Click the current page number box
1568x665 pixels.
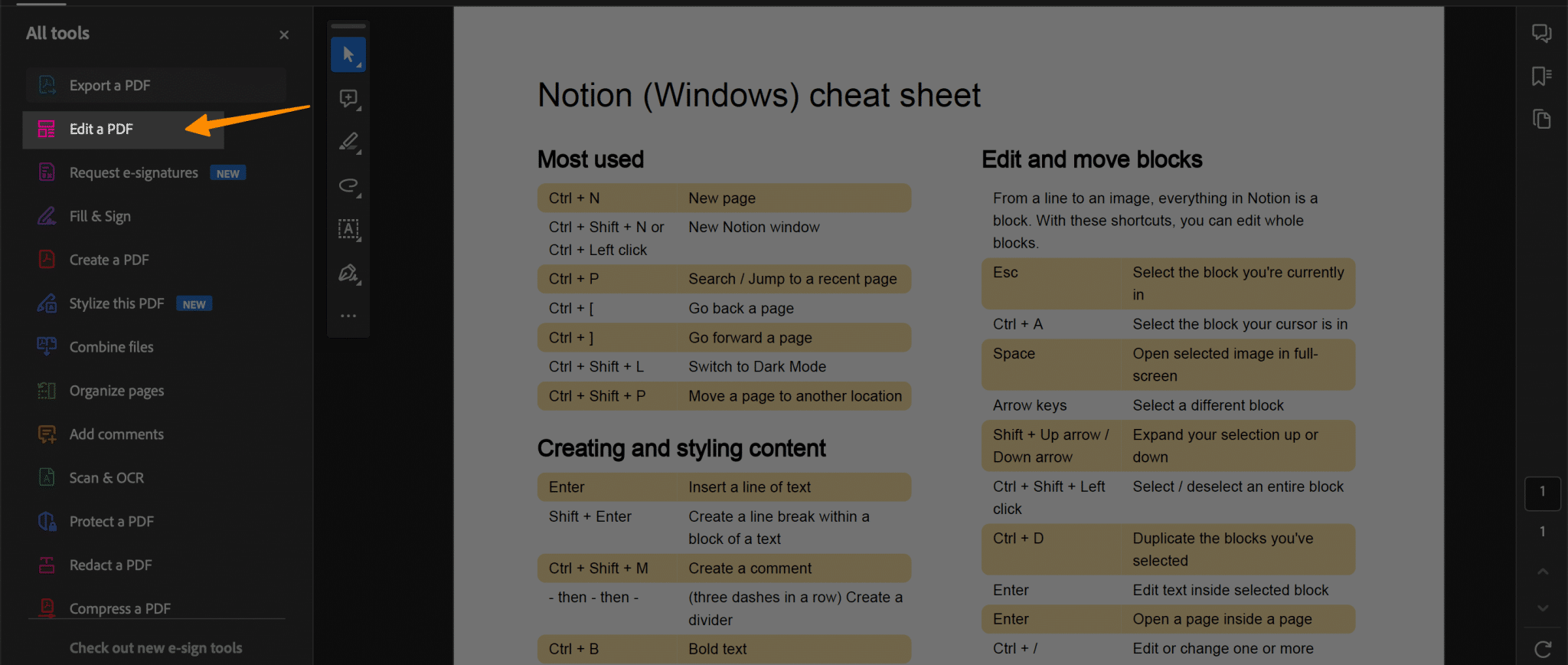click(x=1542, y=493)
